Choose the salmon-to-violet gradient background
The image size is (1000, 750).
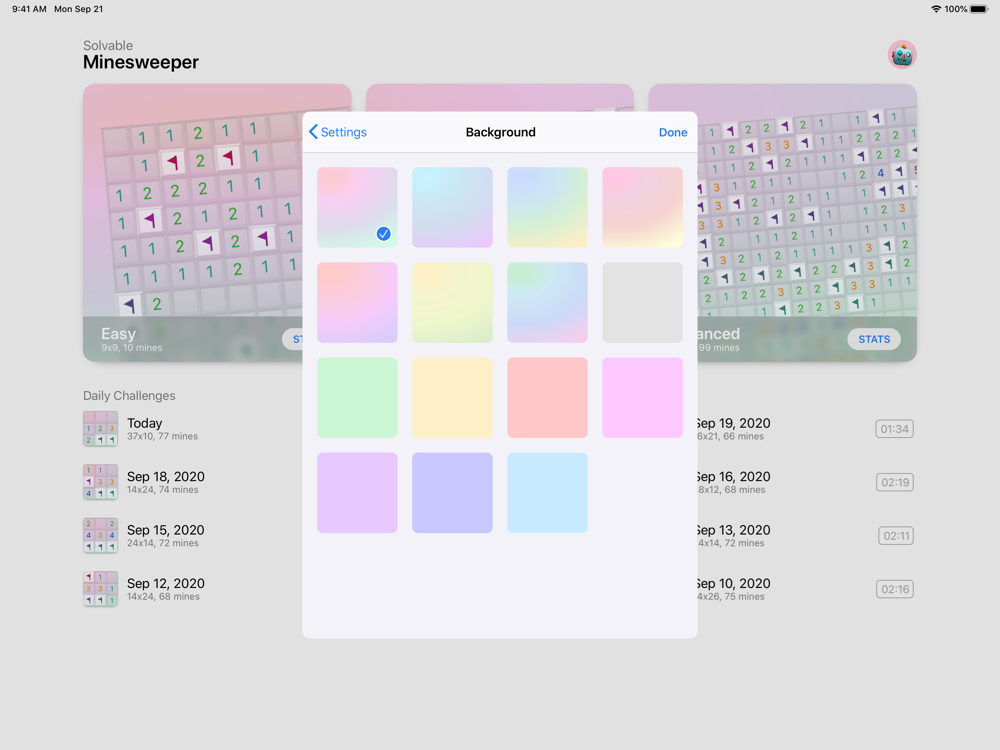[357, 302]
